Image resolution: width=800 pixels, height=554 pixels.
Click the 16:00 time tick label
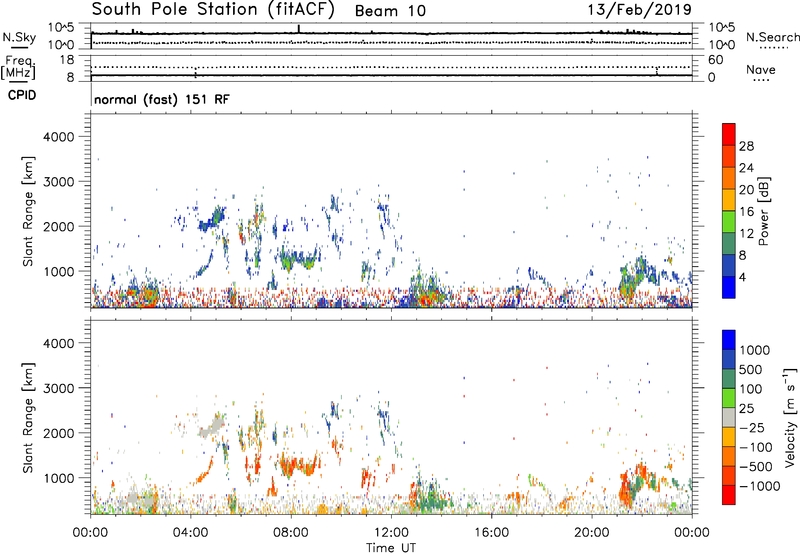click(491, 533)
